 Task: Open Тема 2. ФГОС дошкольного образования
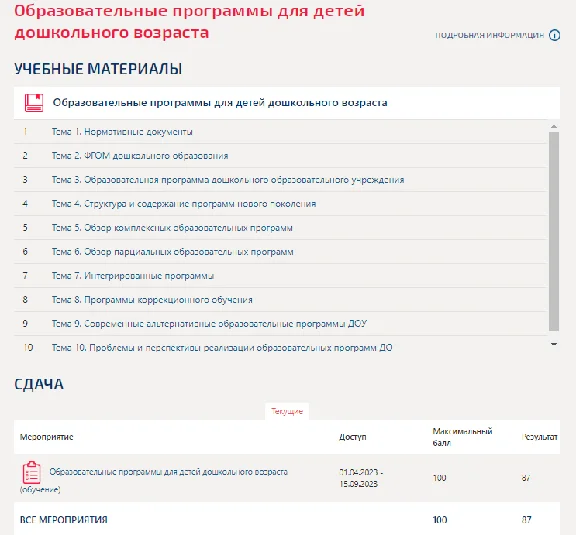140,156
